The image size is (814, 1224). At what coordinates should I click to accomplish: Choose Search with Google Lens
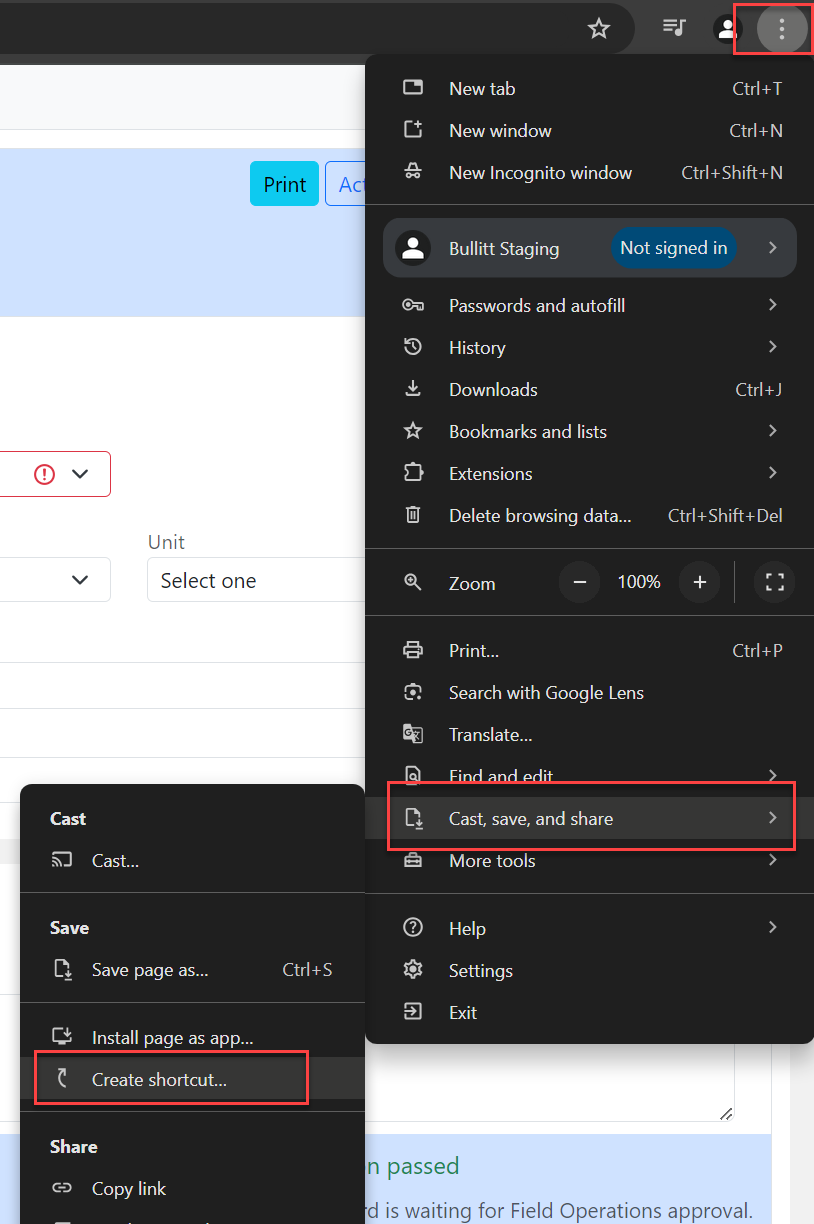pyautogui.click(x=546, y=693)
